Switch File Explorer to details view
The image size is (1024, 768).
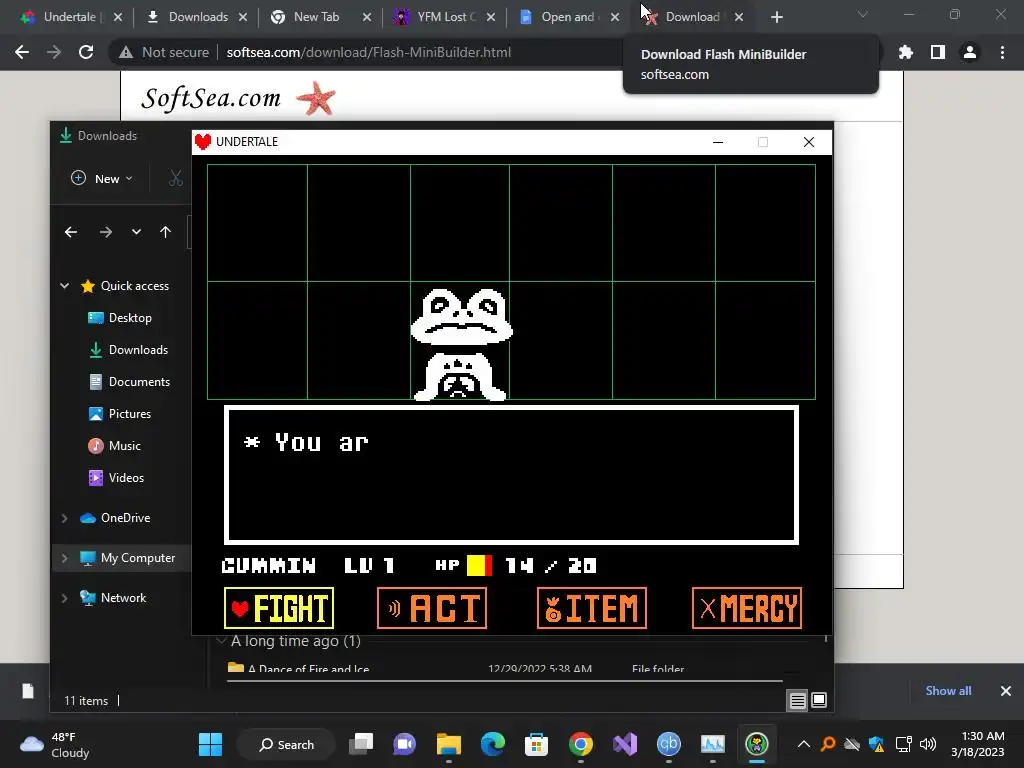(x=797, y=701)
